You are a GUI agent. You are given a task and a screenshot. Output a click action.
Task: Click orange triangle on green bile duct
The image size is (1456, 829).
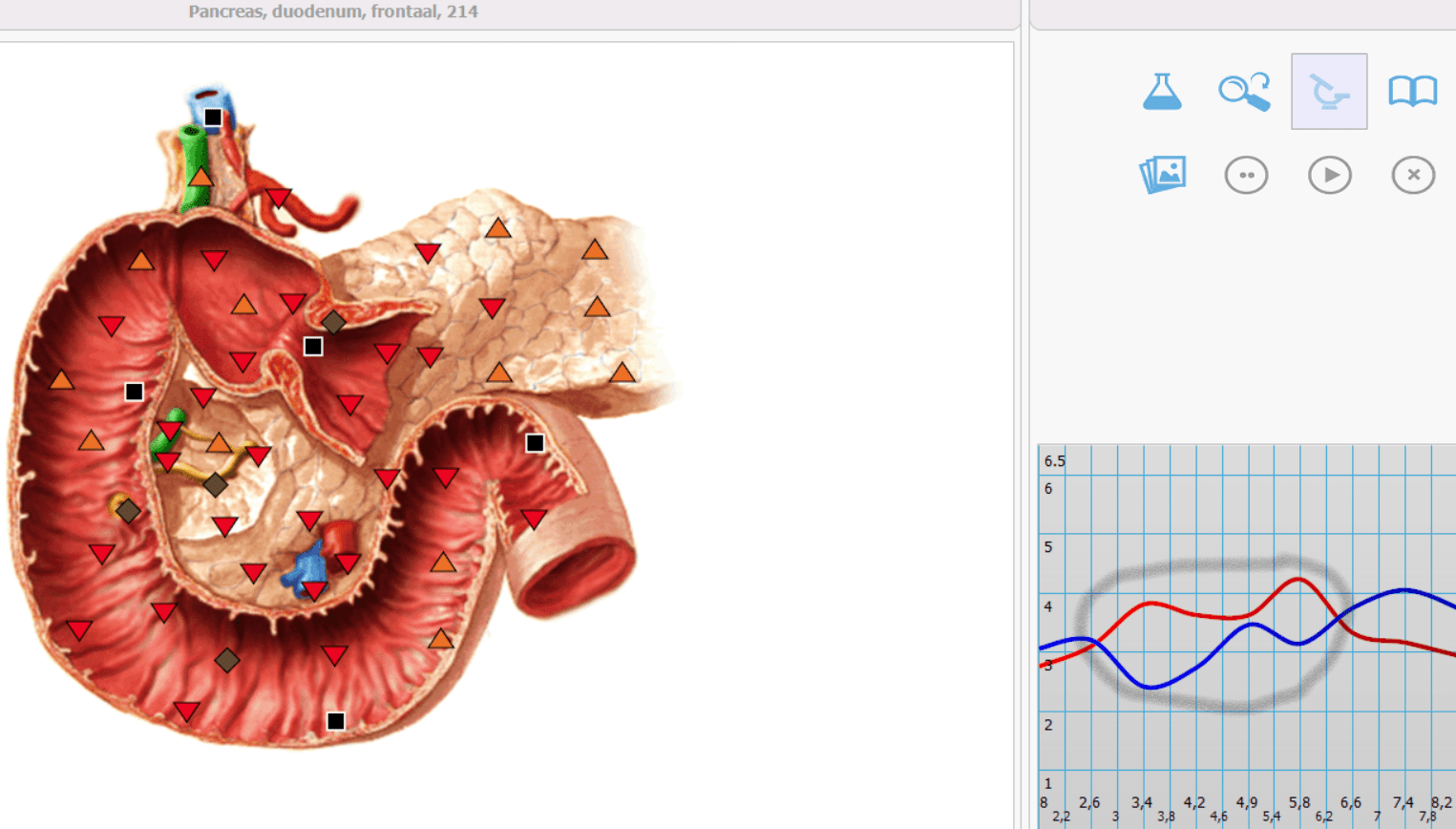200,177
